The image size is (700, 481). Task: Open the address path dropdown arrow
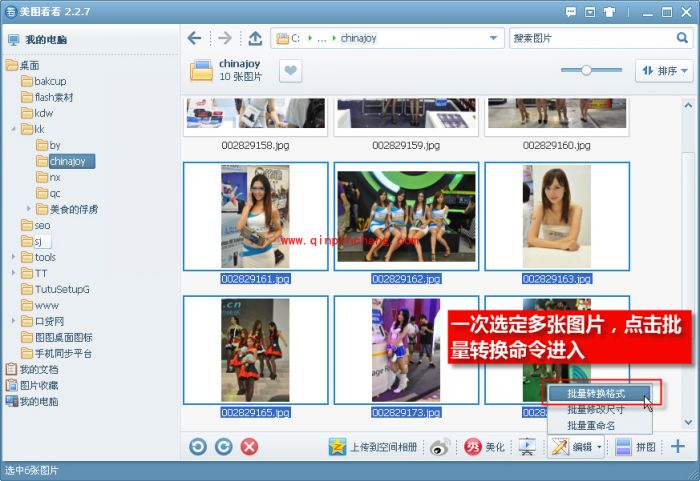coord(494,38)
